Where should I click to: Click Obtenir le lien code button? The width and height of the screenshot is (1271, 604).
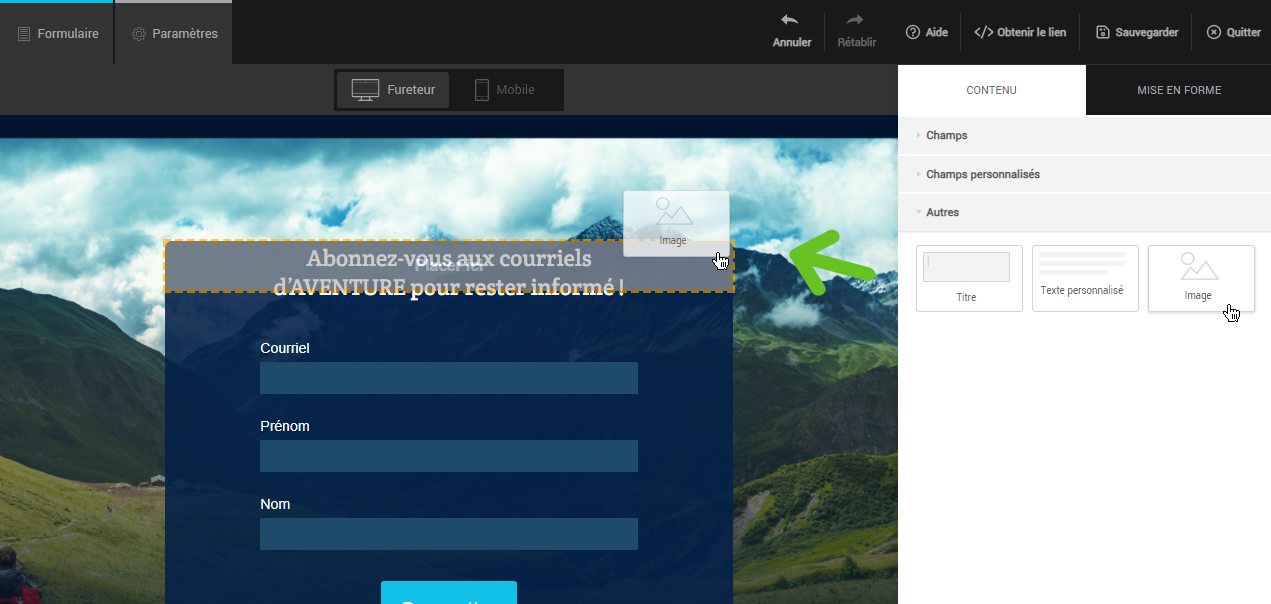pos(1020,32)
